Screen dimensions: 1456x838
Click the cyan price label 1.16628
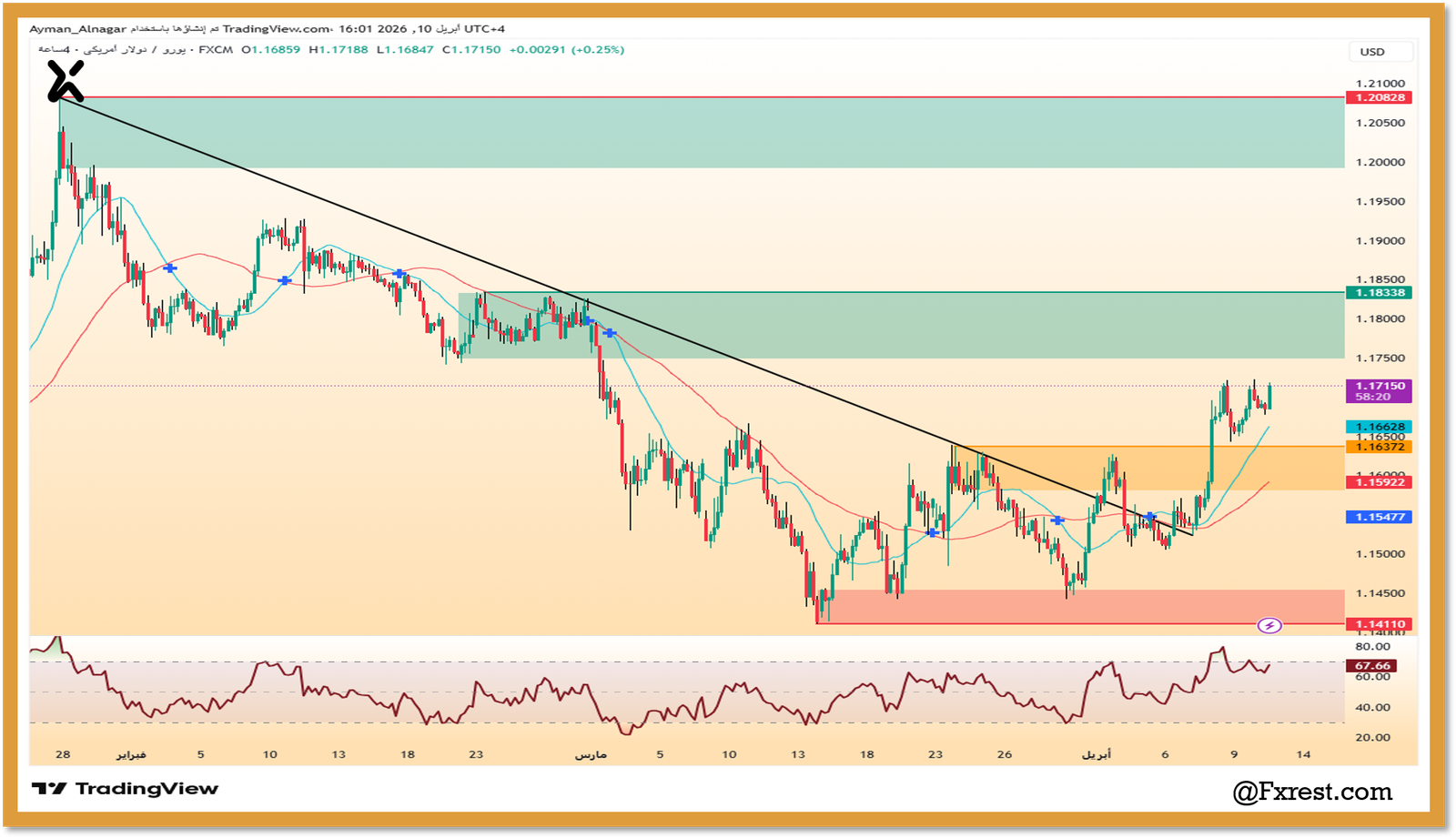pyautogui.click(x=1378, y=425)
